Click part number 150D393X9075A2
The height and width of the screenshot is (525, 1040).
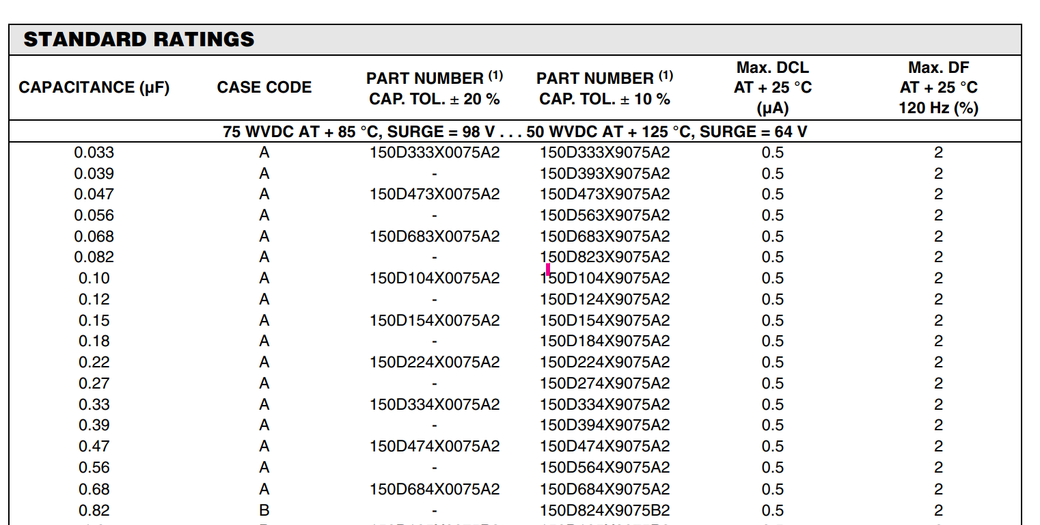tap(605, 174)
